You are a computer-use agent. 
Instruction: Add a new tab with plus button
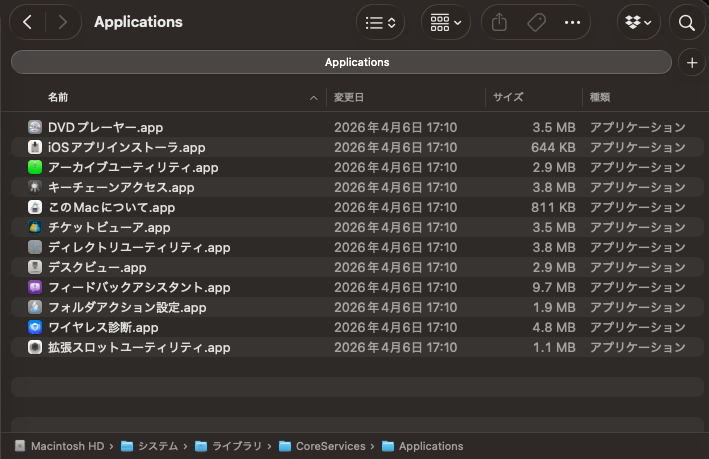(x=692, y=63)
